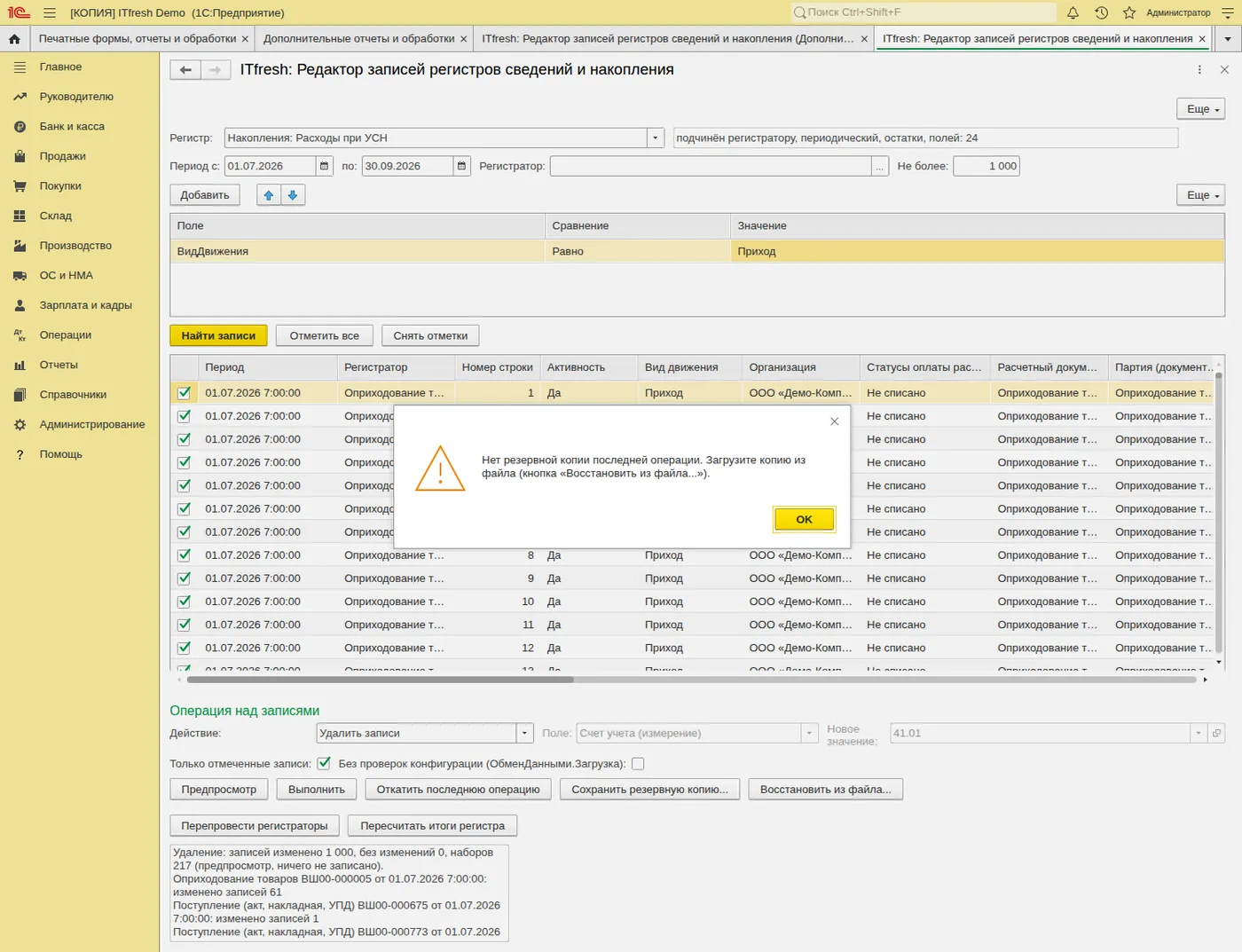Open the home start page icon

[x=14, y=39]
